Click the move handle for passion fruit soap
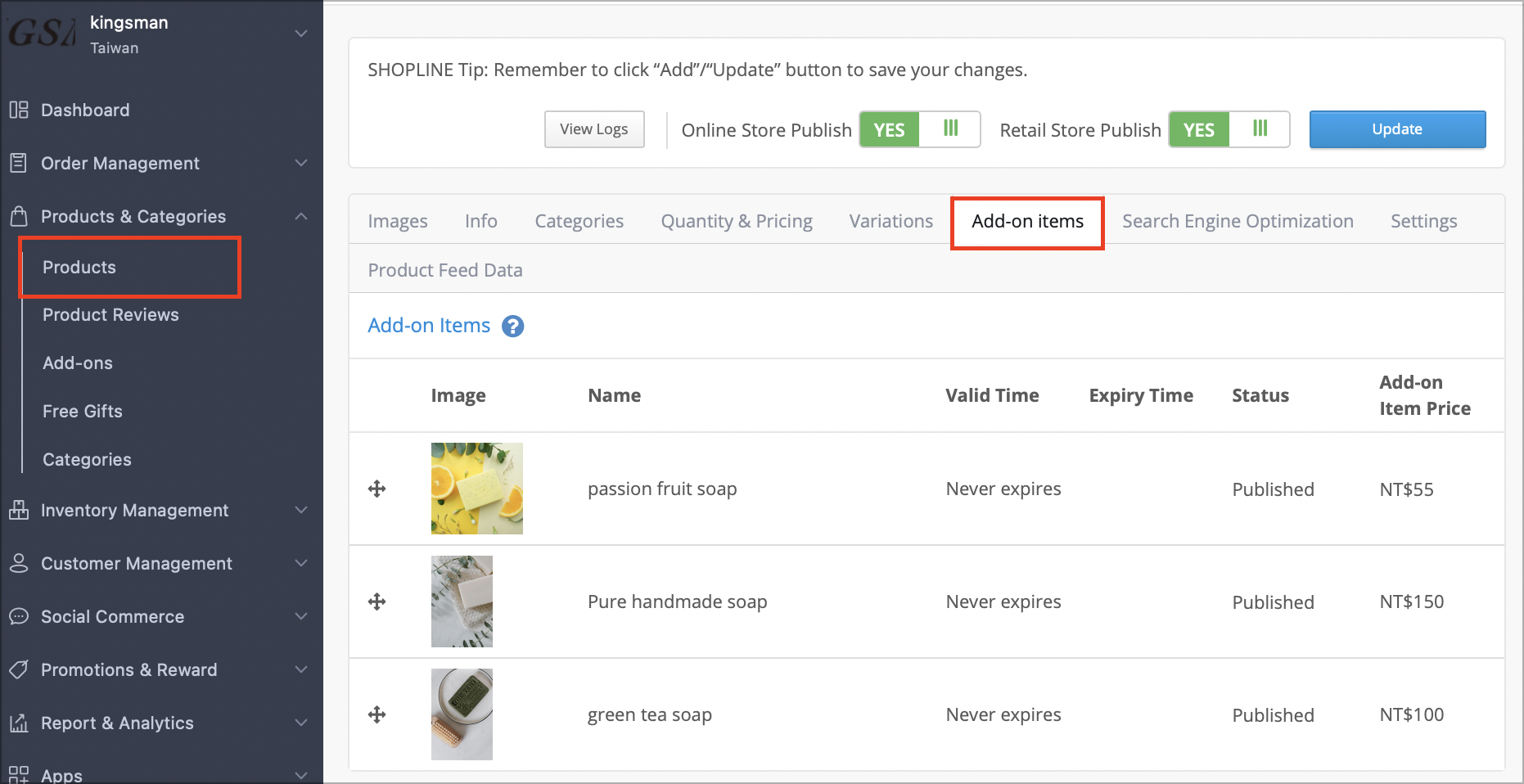Viewport: 1524px width, 784px height. [376, 489]
